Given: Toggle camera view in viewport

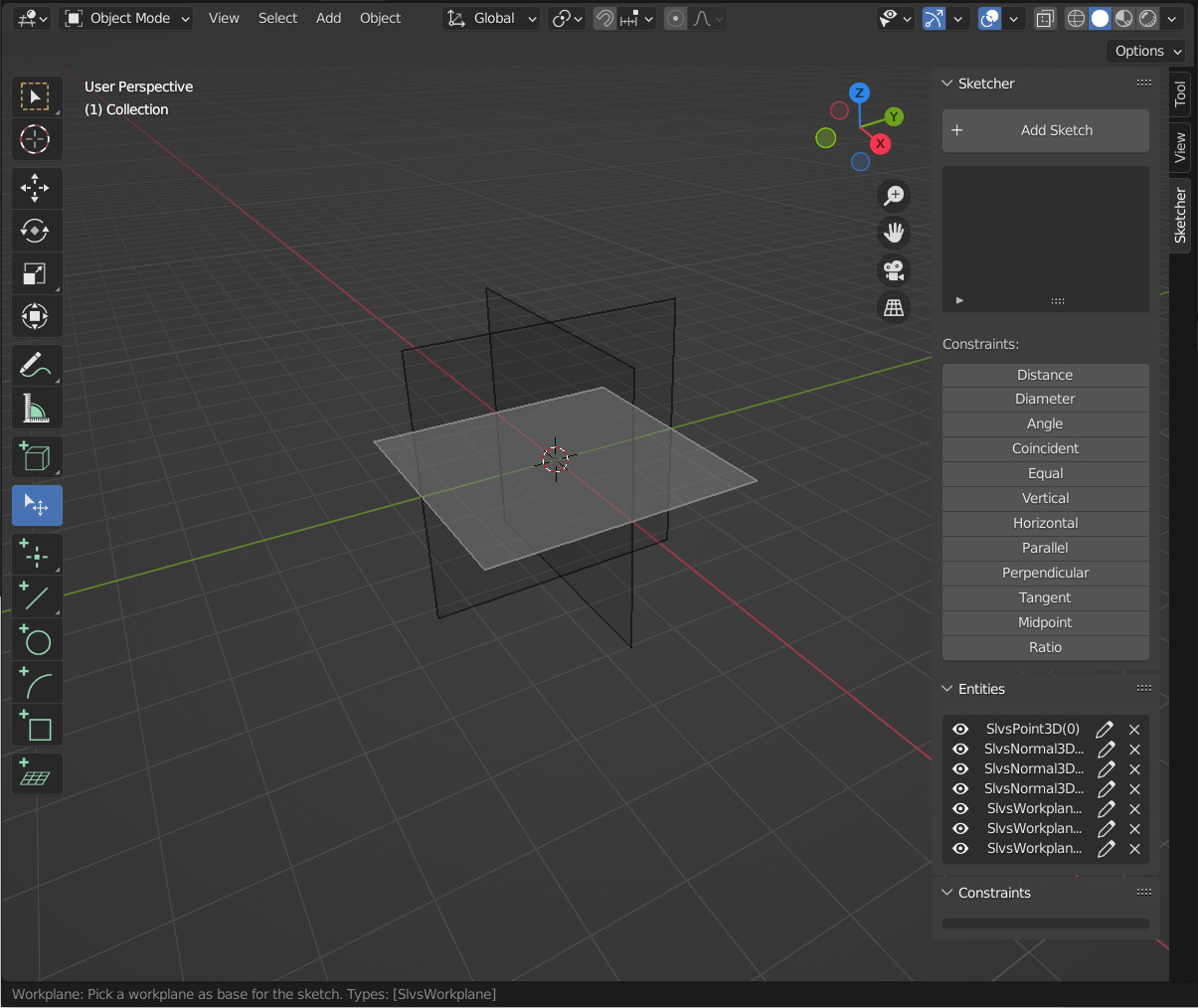Looking at the screenshot, I should click(x=894, y=270).
